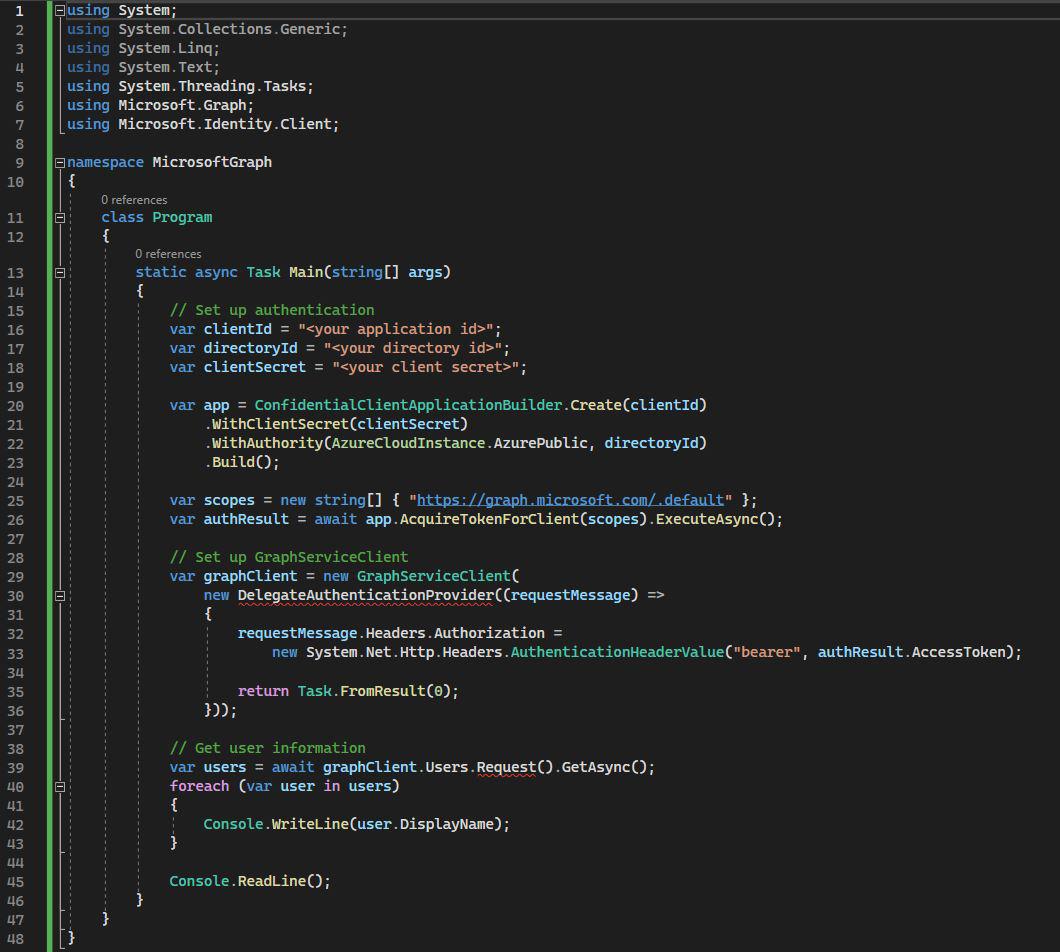Click the "<your application id>" string
This screenshot has width=1060, height=952.
coord(395,329)
